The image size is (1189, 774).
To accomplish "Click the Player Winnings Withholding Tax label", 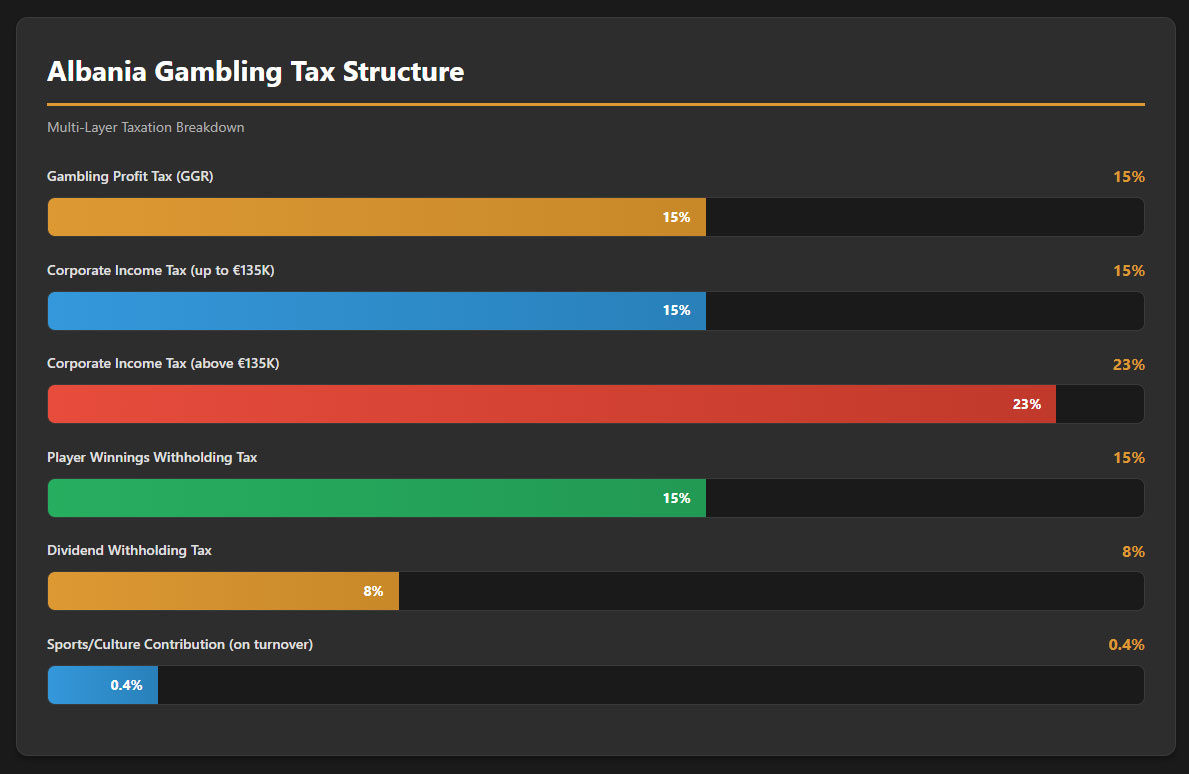I will pyautogui.click(x=152, y=458).
